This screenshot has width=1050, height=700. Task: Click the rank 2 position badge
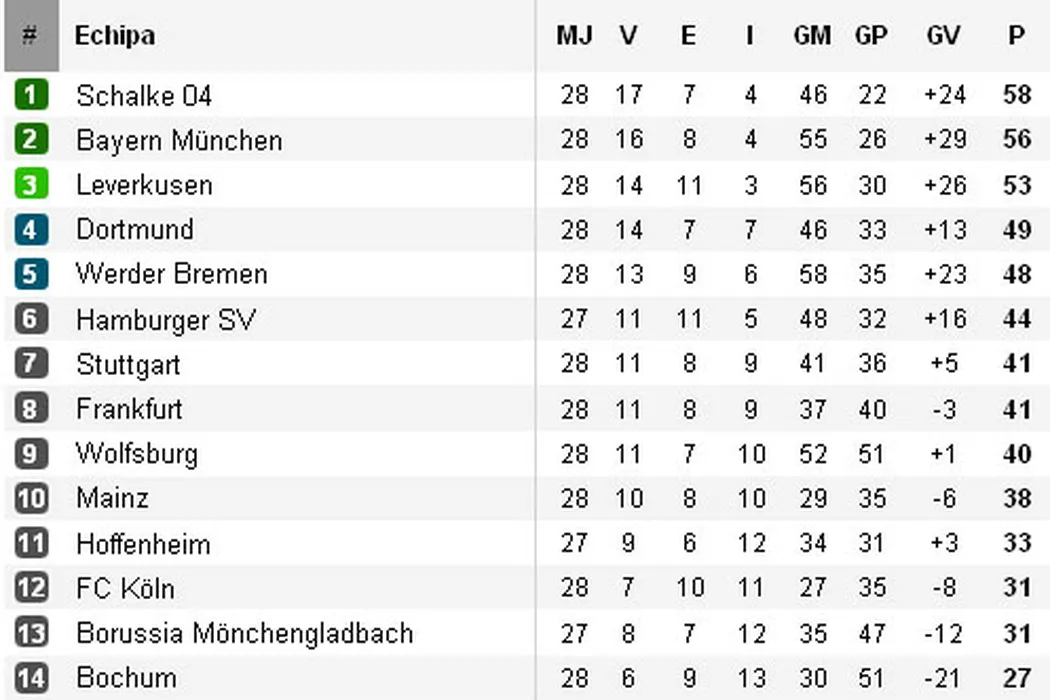point(31,140)
